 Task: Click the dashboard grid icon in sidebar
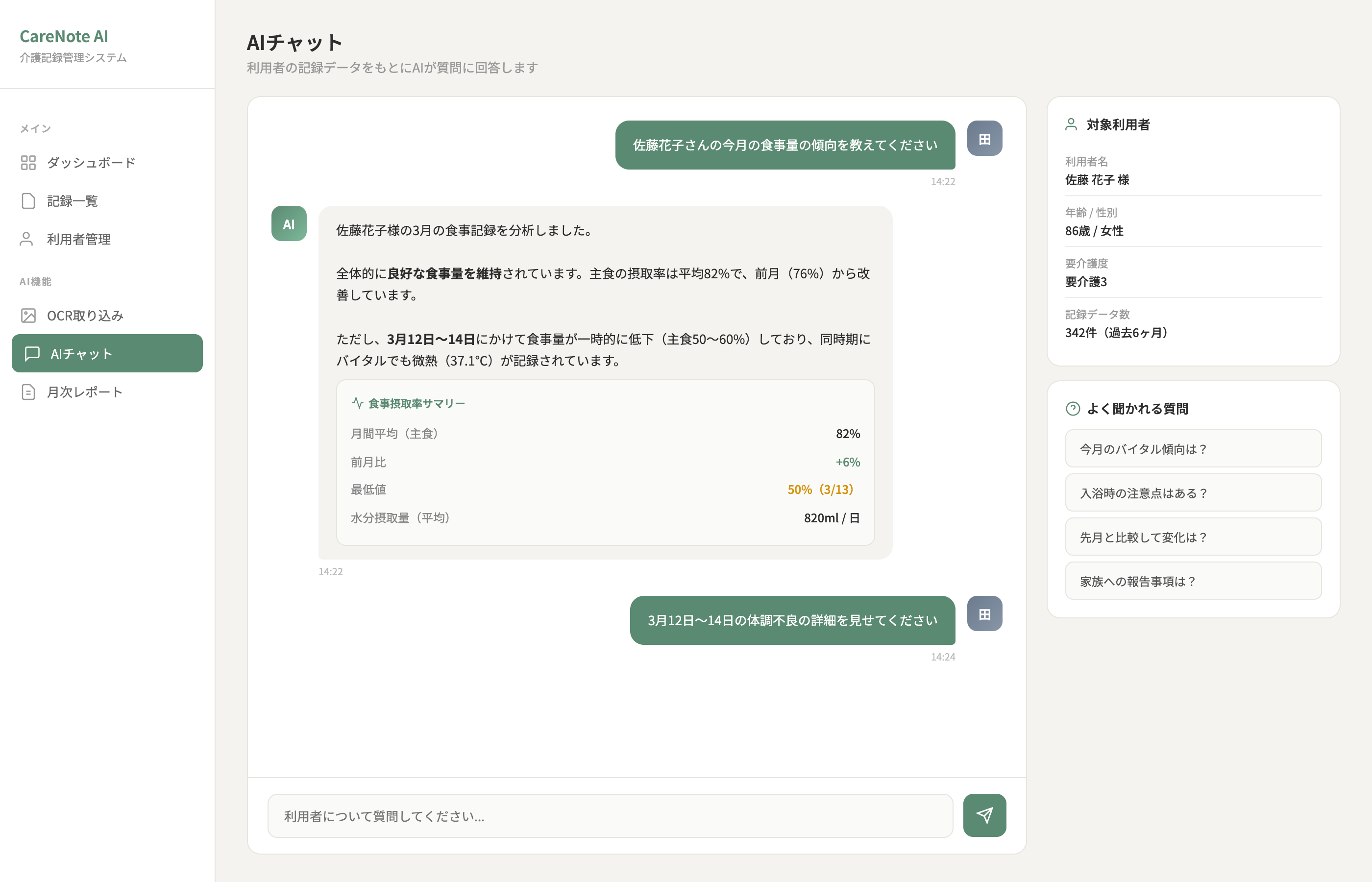(x=28, y=163)
